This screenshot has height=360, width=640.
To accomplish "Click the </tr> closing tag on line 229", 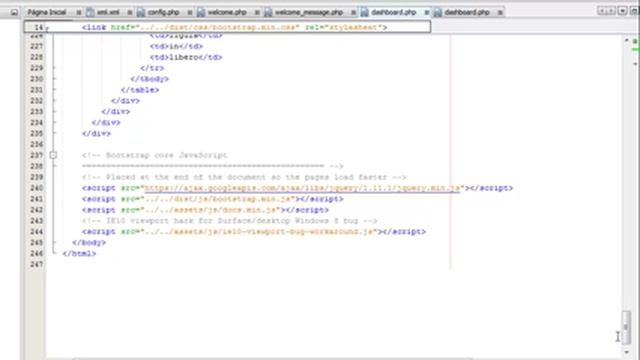I will [152, 68].
